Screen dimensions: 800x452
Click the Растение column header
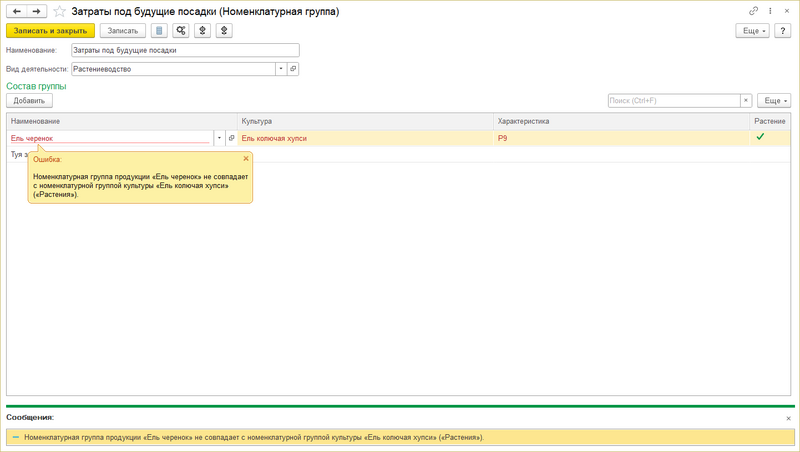[770, 121]
